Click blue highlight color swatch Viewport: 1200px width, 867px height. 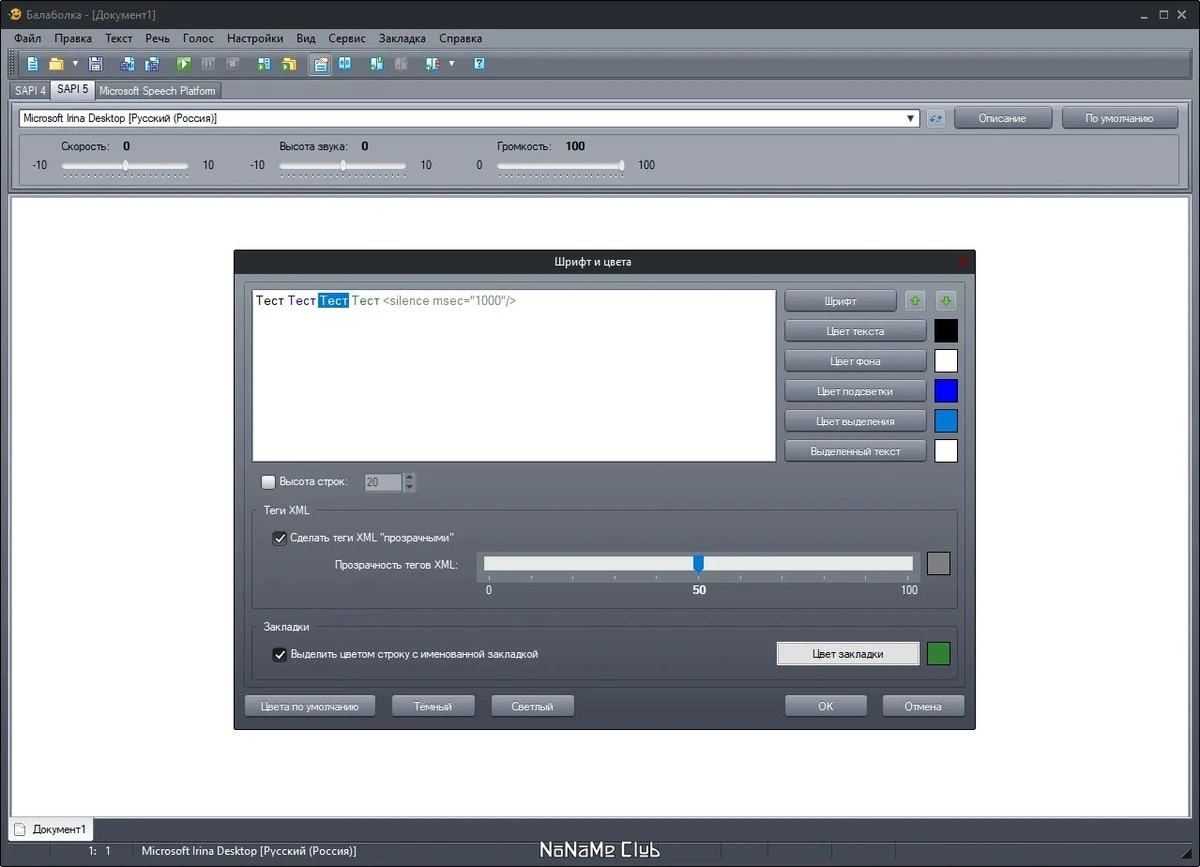click(946, 391)
